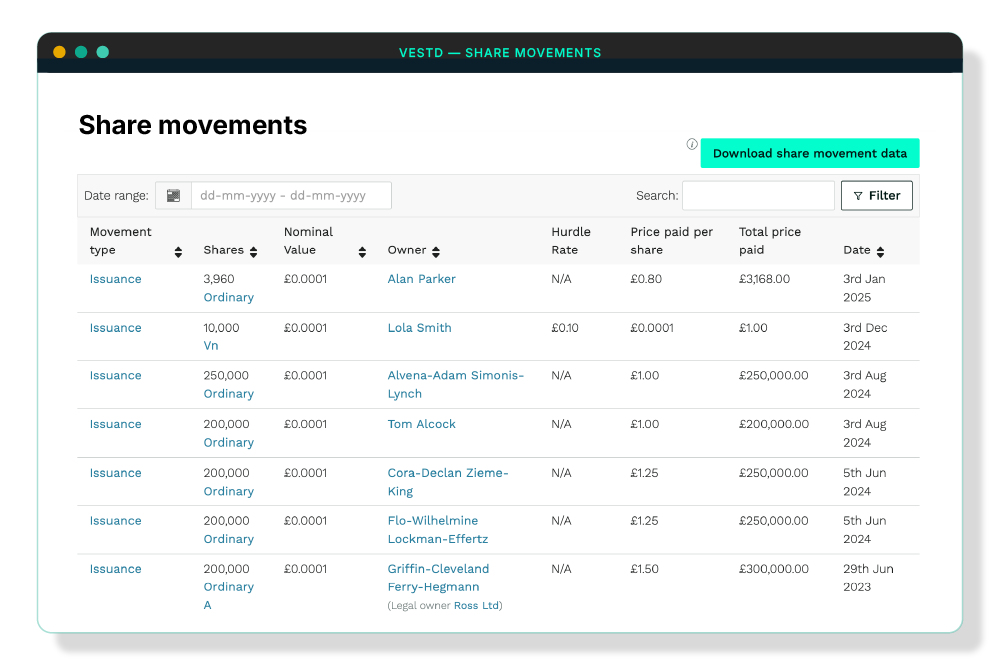Open the date range calendar icon
The image size is (1000, 666).
173,196
